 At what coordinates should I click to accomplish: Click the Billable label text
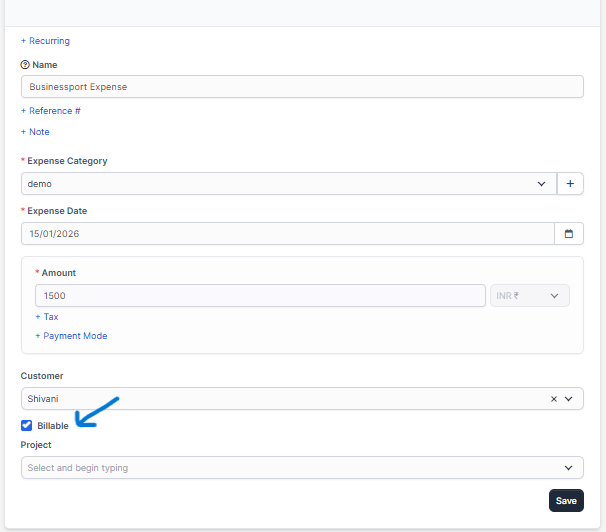coord(53,426)
